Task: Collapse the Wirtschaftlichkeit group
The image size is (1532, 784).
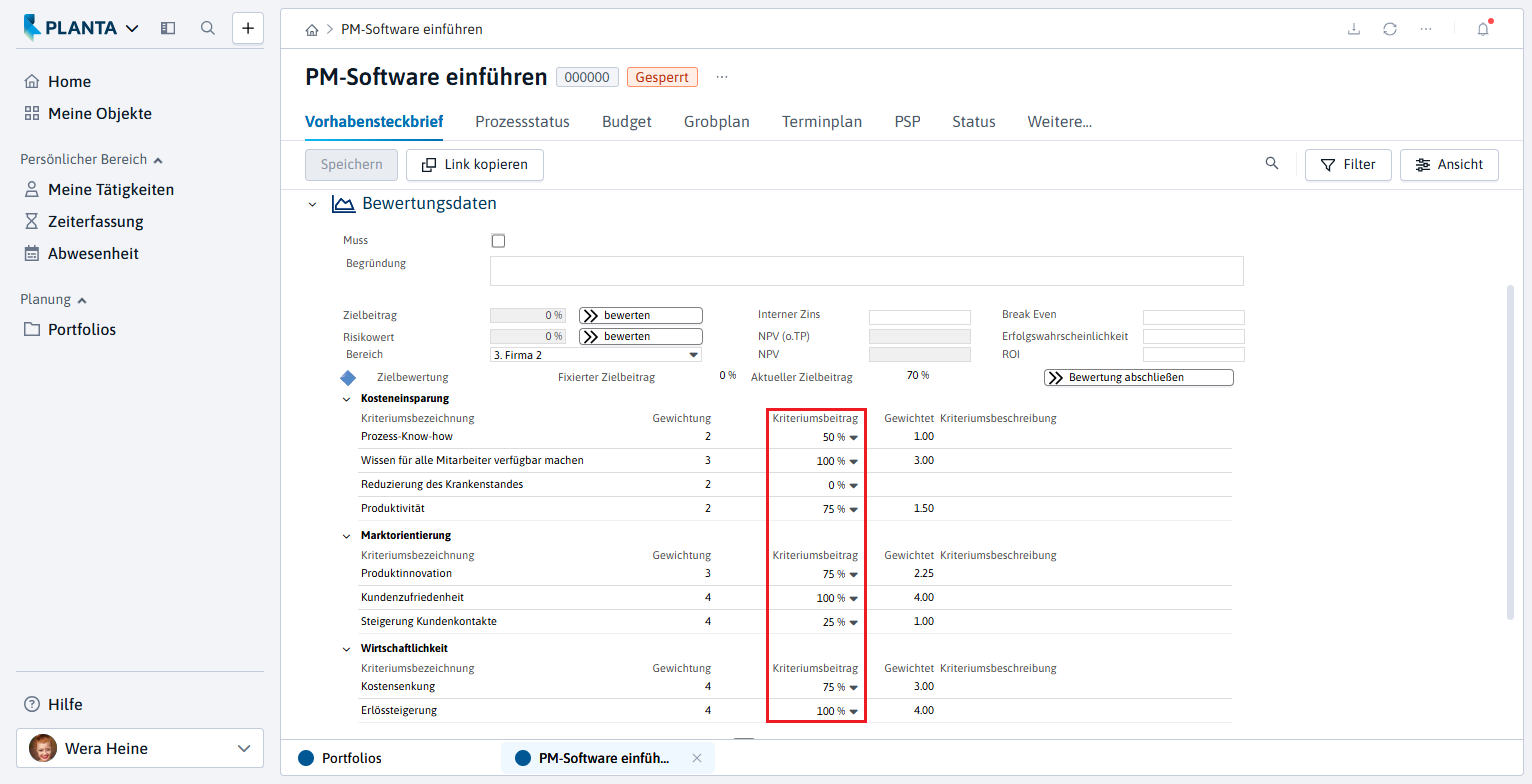Action: point(346,649)
